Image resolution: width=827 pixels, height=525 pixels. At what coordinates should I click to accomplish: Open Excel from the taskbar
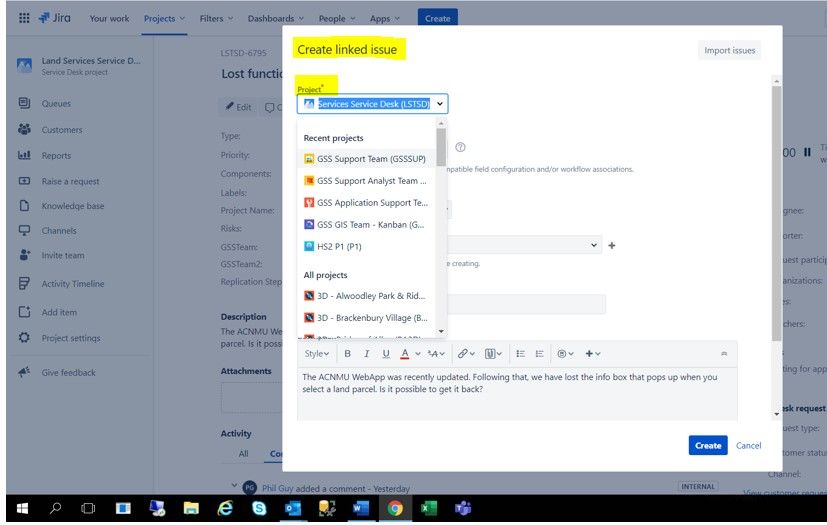tap(429, 508)
